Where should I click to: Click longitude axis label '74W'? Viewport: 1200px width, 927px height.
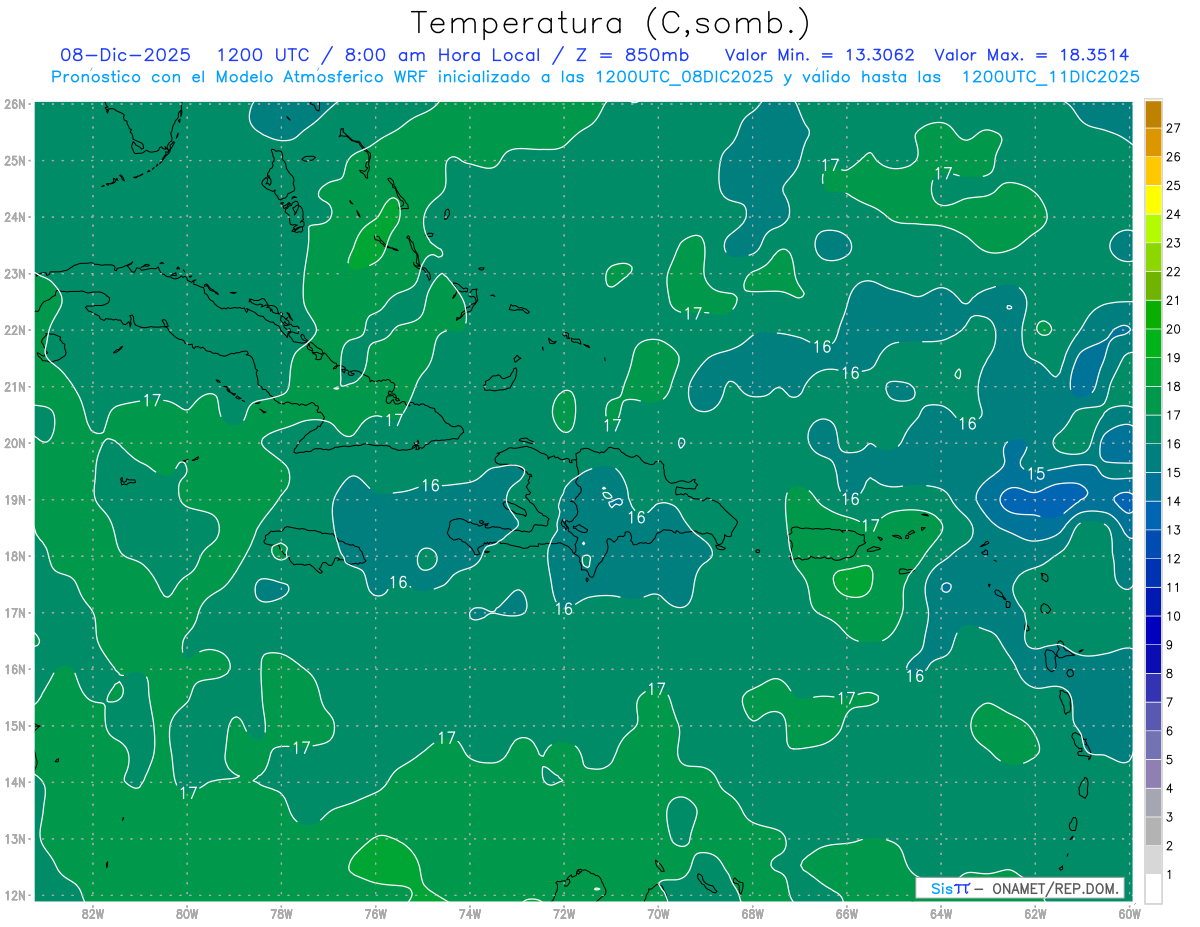coord(470,912)
